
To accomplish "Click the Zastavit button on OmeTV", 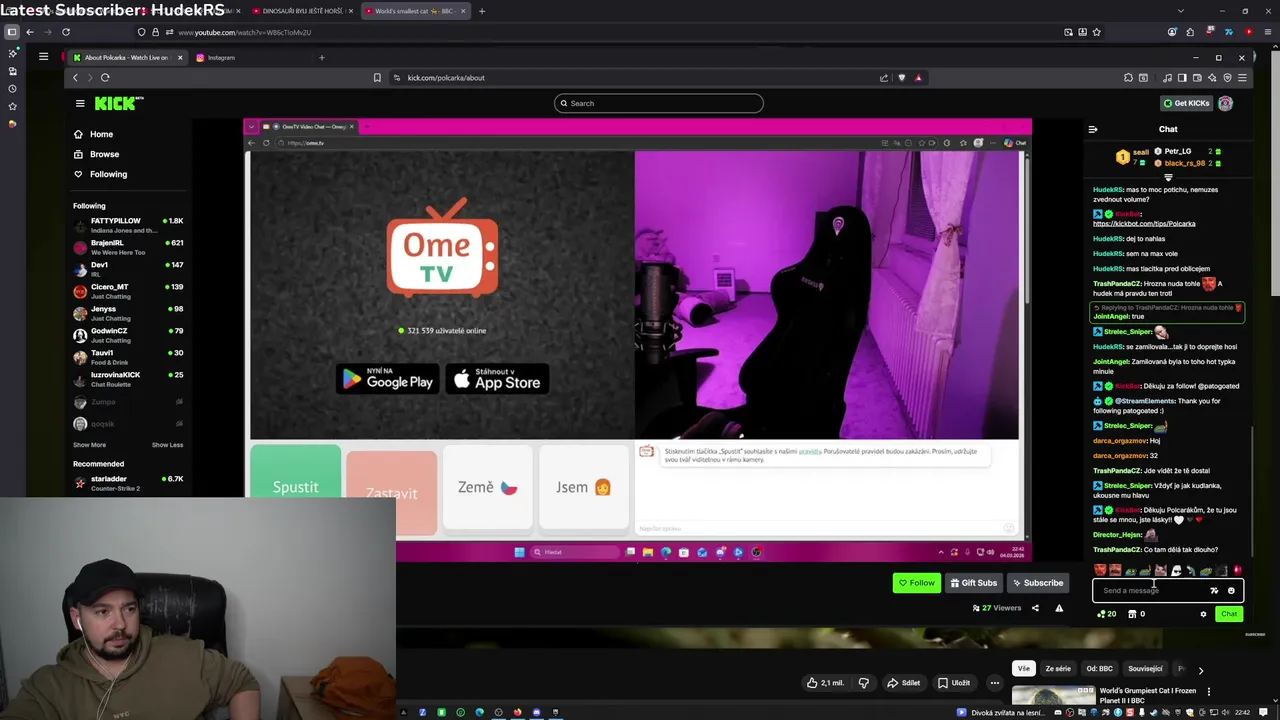I will point(392,491).
